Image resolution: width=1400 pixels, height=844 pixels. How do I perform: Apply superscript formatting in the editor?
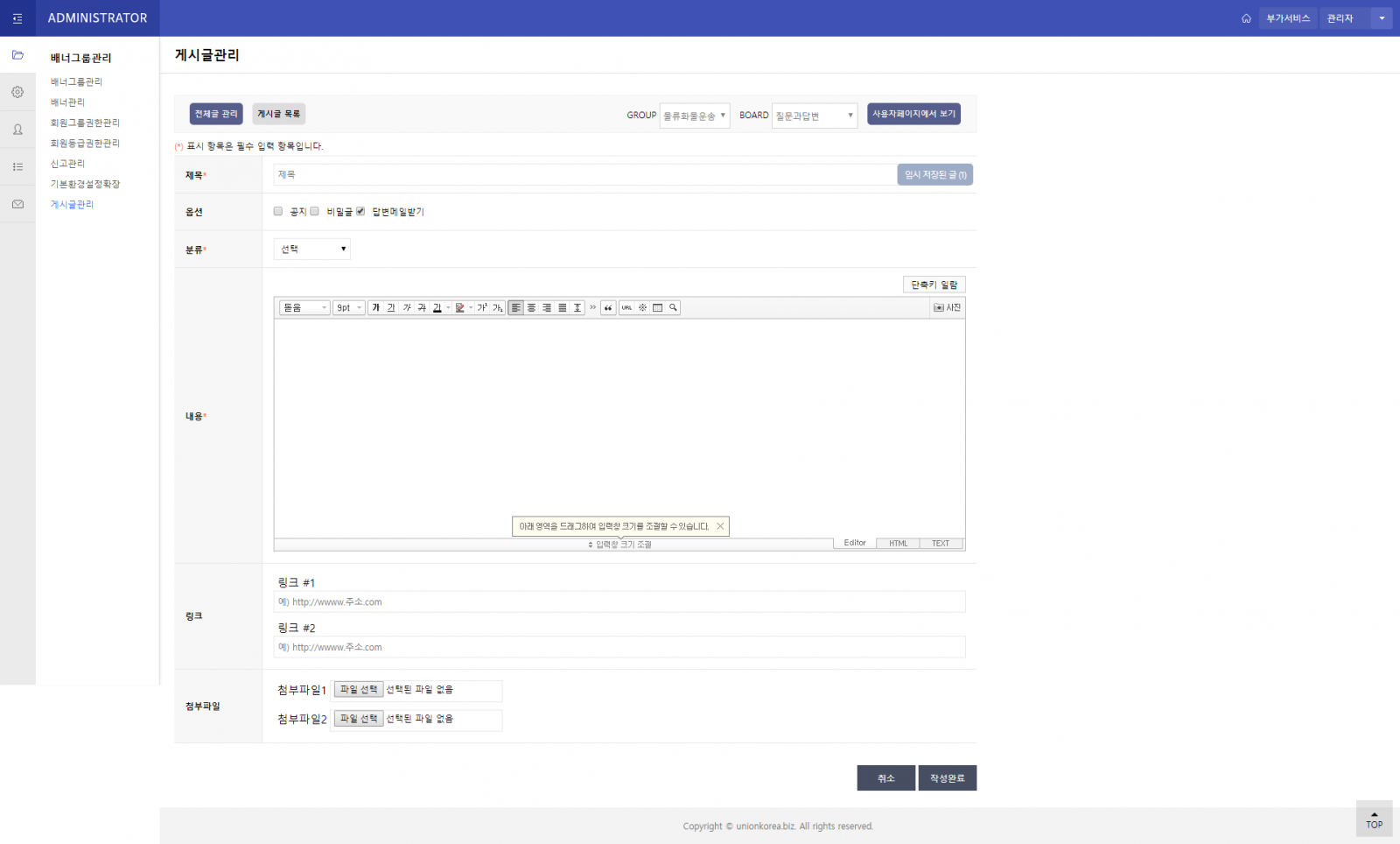(482, 307)
